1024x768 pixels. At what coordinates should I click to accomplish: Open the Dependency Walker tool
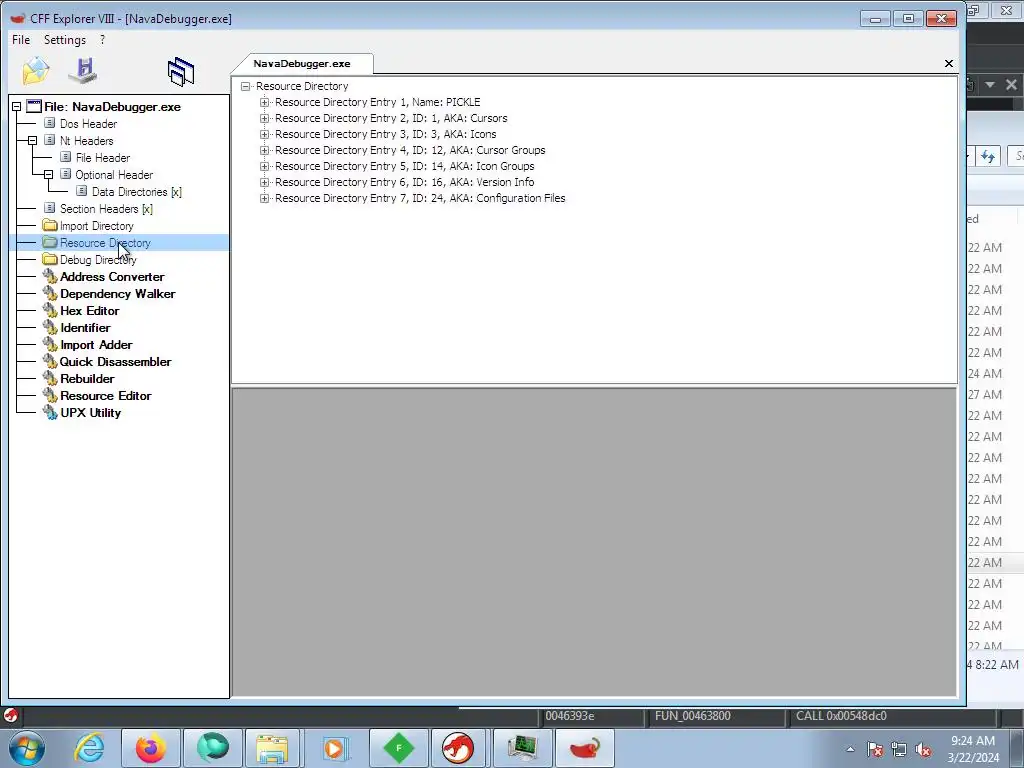(118, 293)
